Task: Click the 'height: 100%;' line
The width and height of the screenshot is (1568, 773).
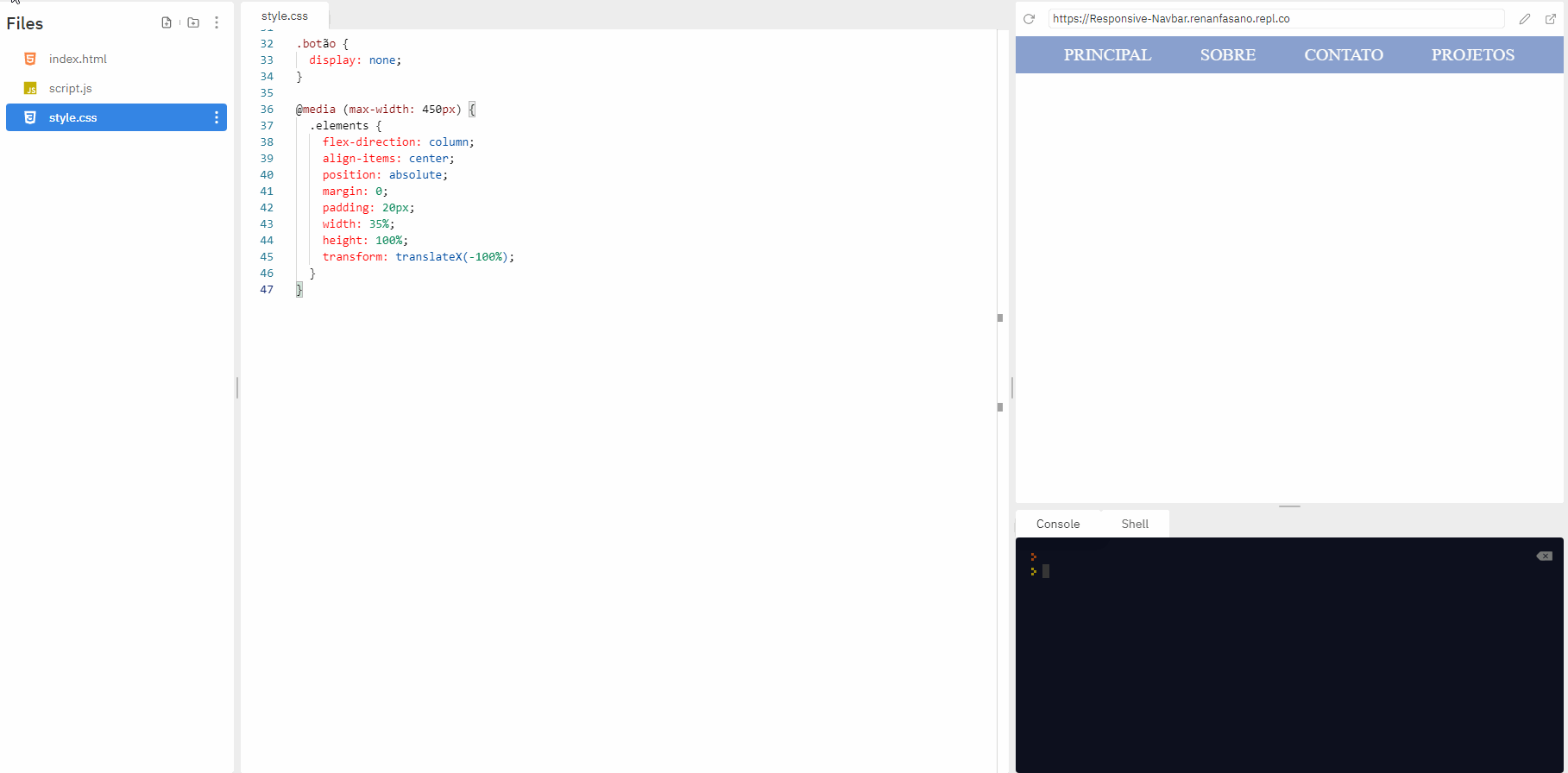Action: tap(365, 241)
